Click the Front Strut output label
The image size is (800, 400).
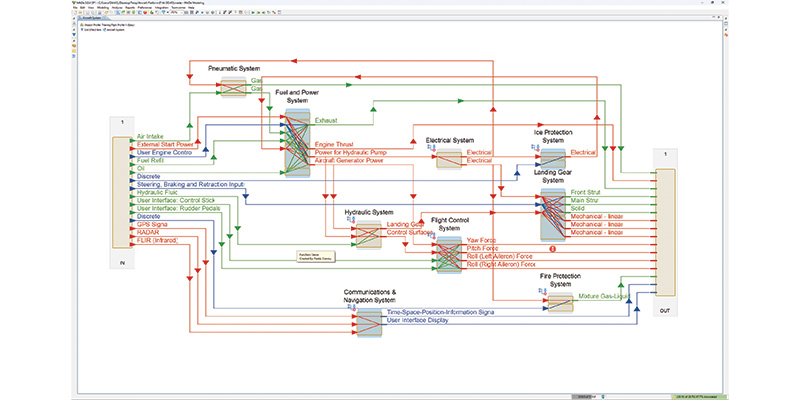[x=585, y=192]
